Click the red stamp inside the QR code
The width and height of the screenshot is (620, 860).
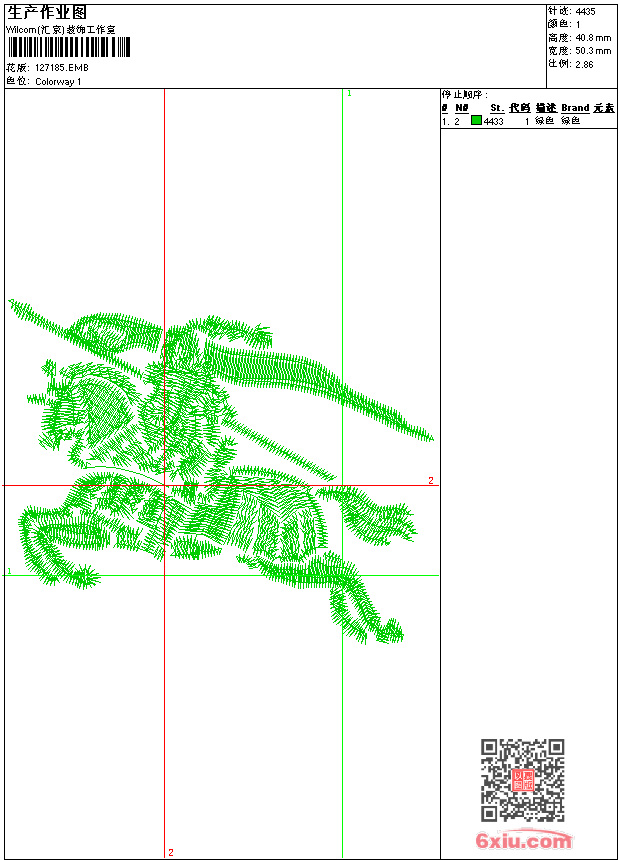click(522, 780)
